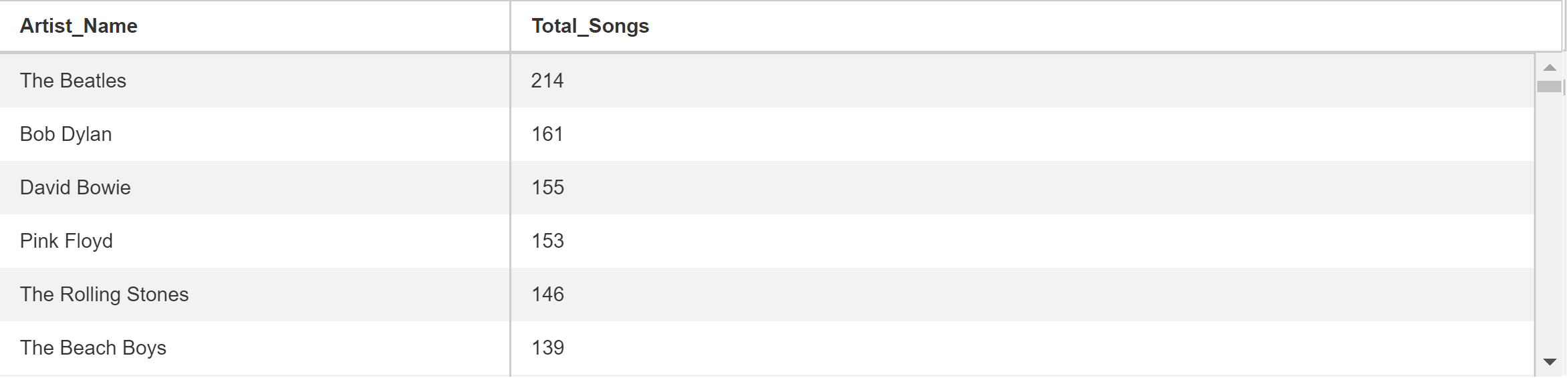The image size is (1568, 378).
Task: Click the column divider between header cells
Action: click(x=510, y=26)
